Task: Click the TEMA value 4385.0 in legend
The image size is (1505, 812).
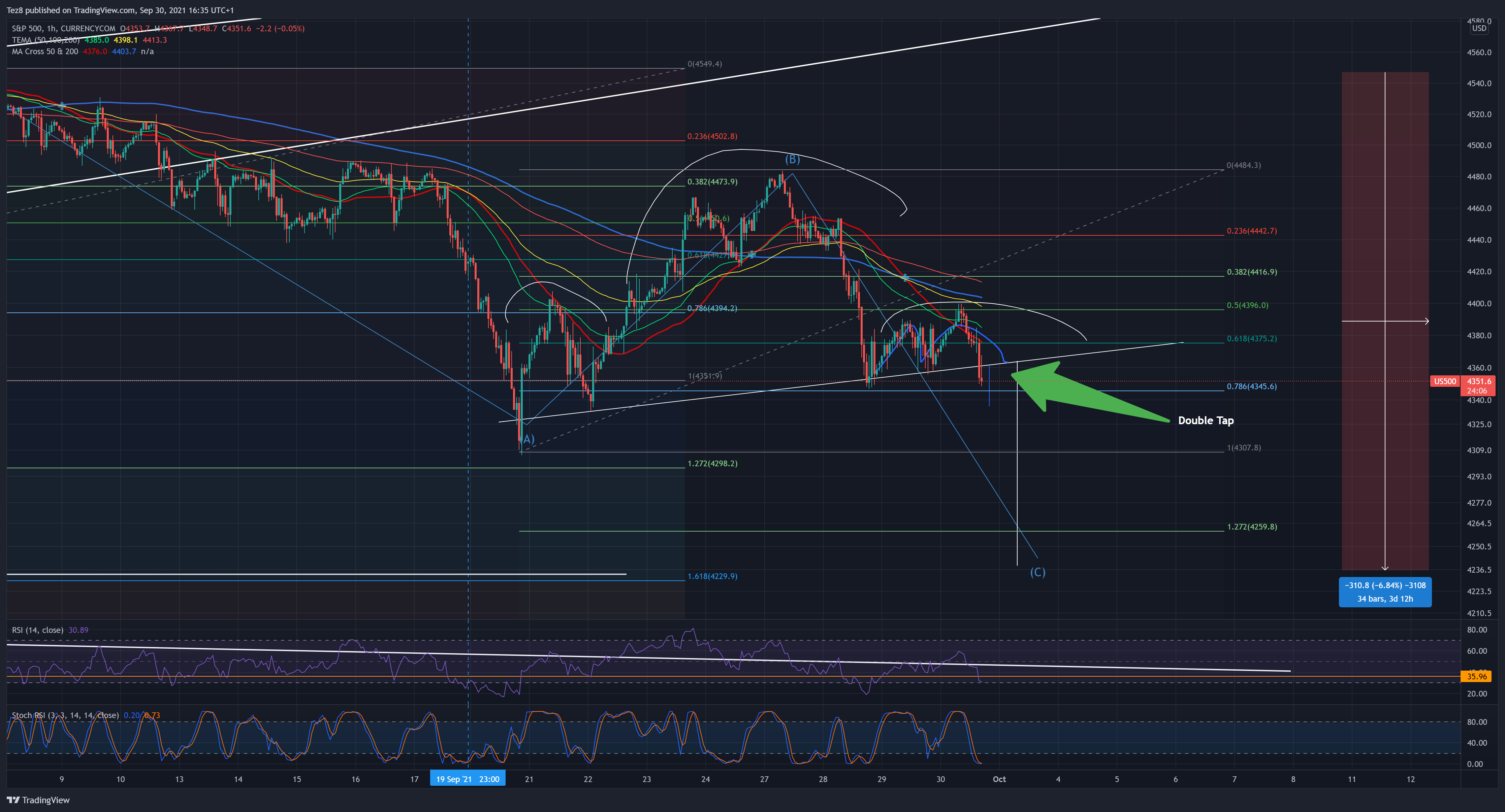Action: 96,40
